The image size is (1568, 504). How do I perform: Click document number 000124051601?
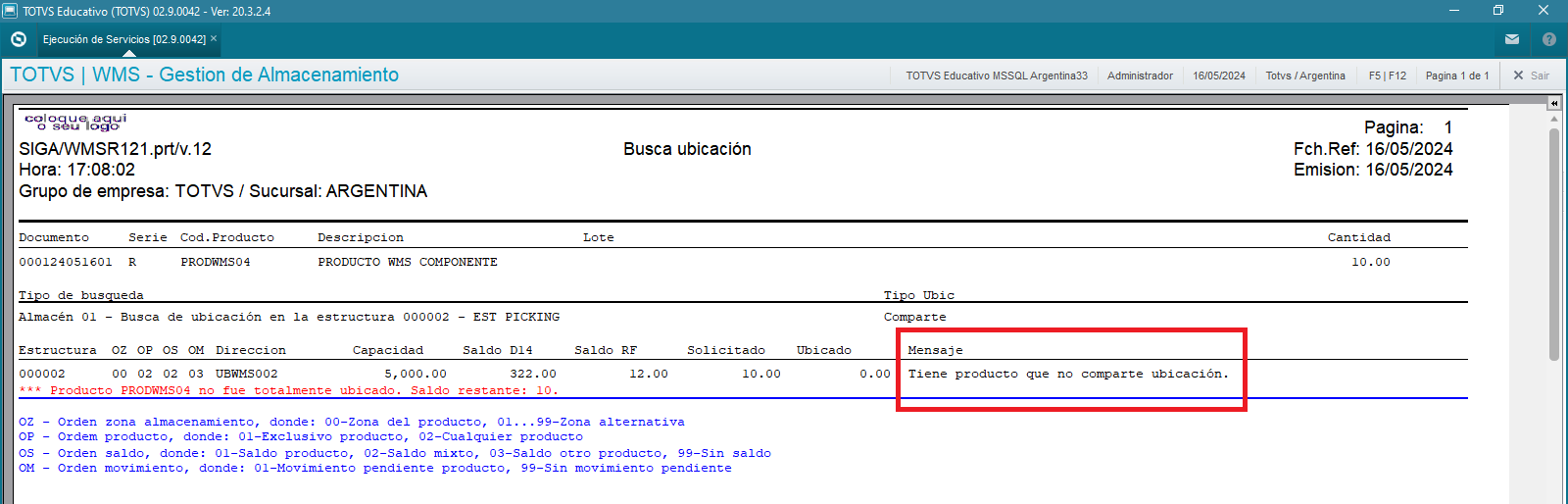click(x=66, y=262)
